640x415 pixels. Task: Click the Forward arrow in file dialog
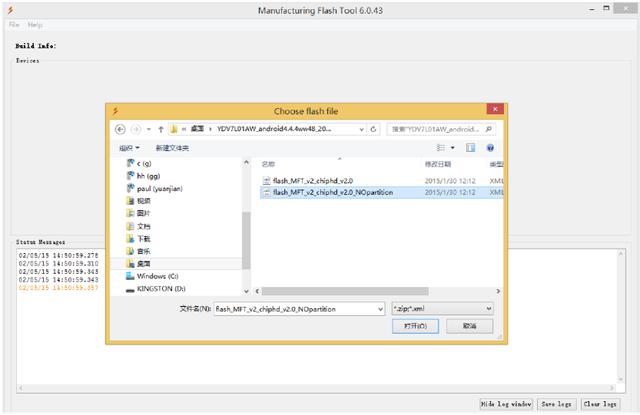tap(136, 129)
